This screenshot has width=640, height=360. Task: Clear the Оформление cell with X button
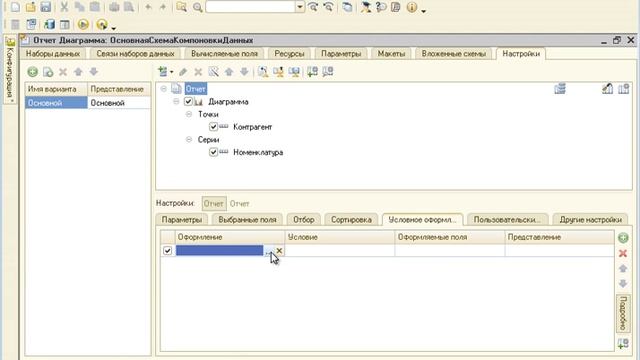point(279,251)
